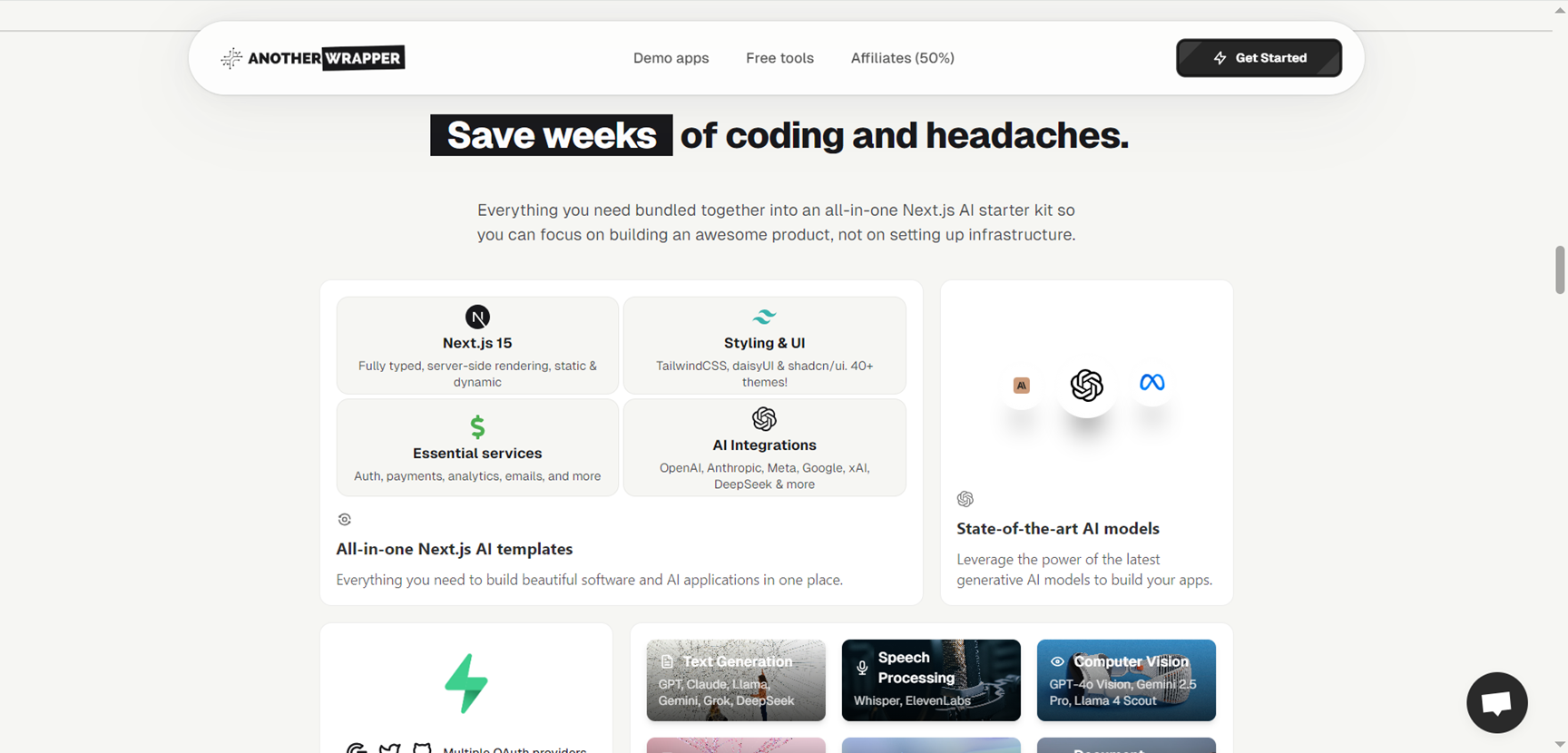This screenshot has width=1568, height=753.
Task: Select the Styling & UI heading
Action: (764, 343)
